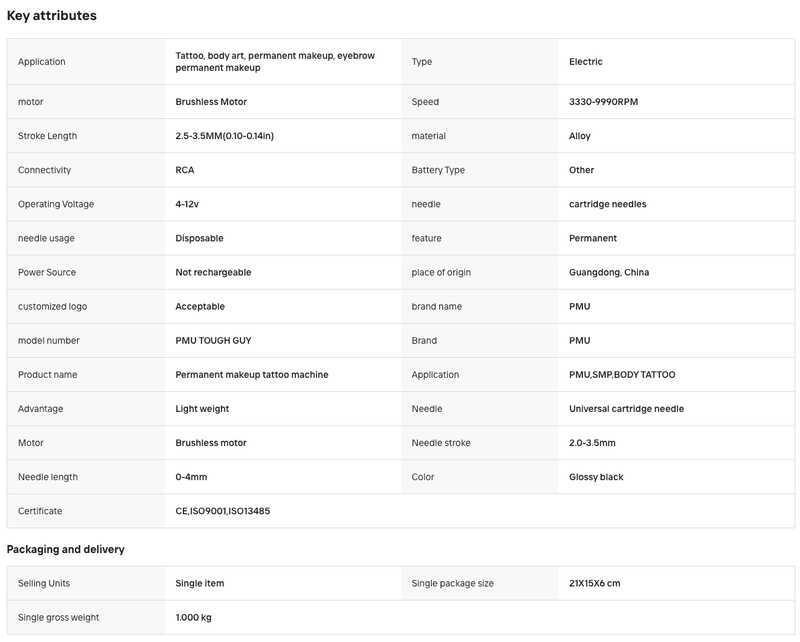Click the cartridge needles value

click(608, 204)
